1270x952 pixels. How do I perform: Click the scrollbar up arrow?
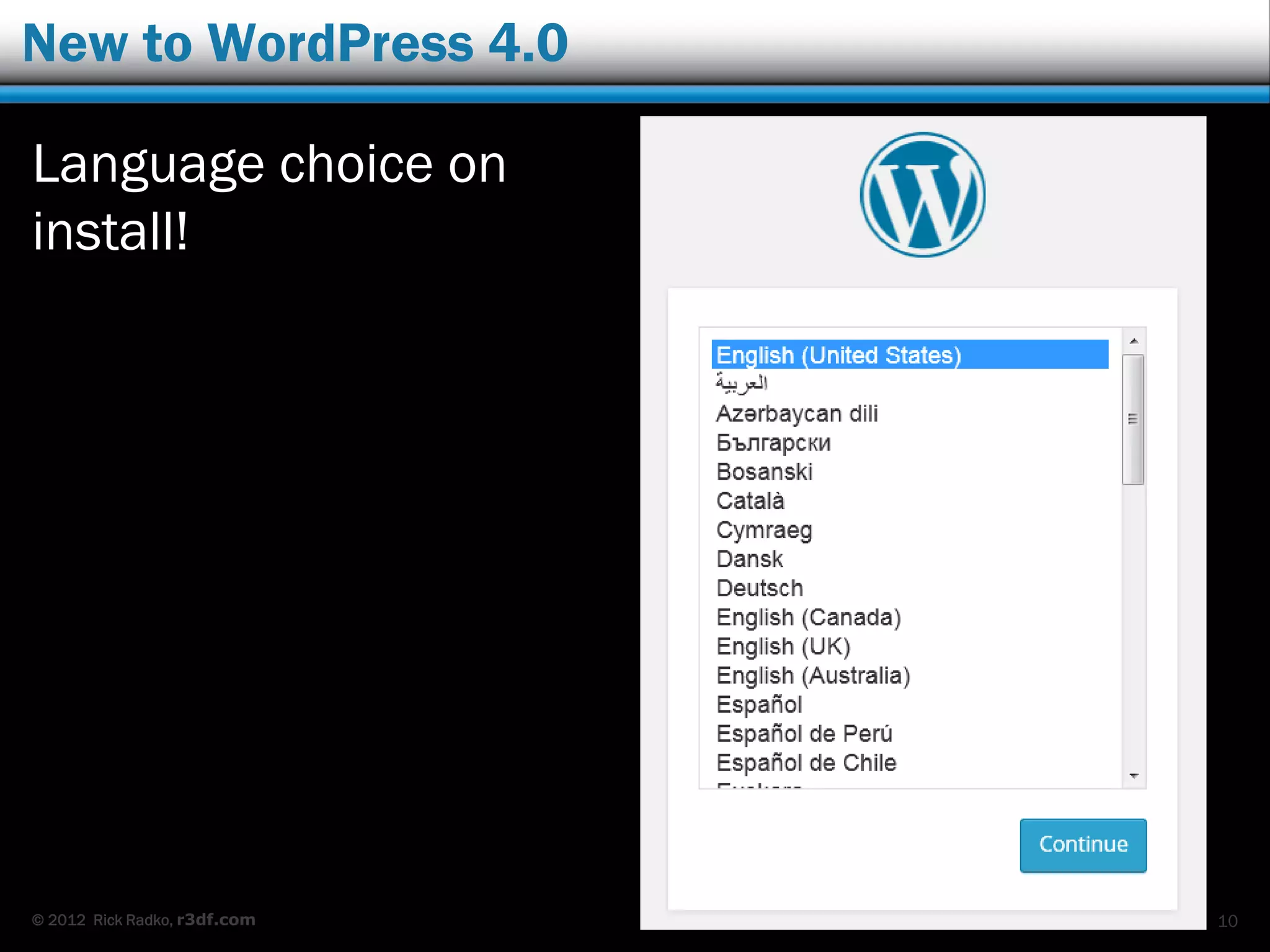pyautogui.click(x=1134, y=341)
